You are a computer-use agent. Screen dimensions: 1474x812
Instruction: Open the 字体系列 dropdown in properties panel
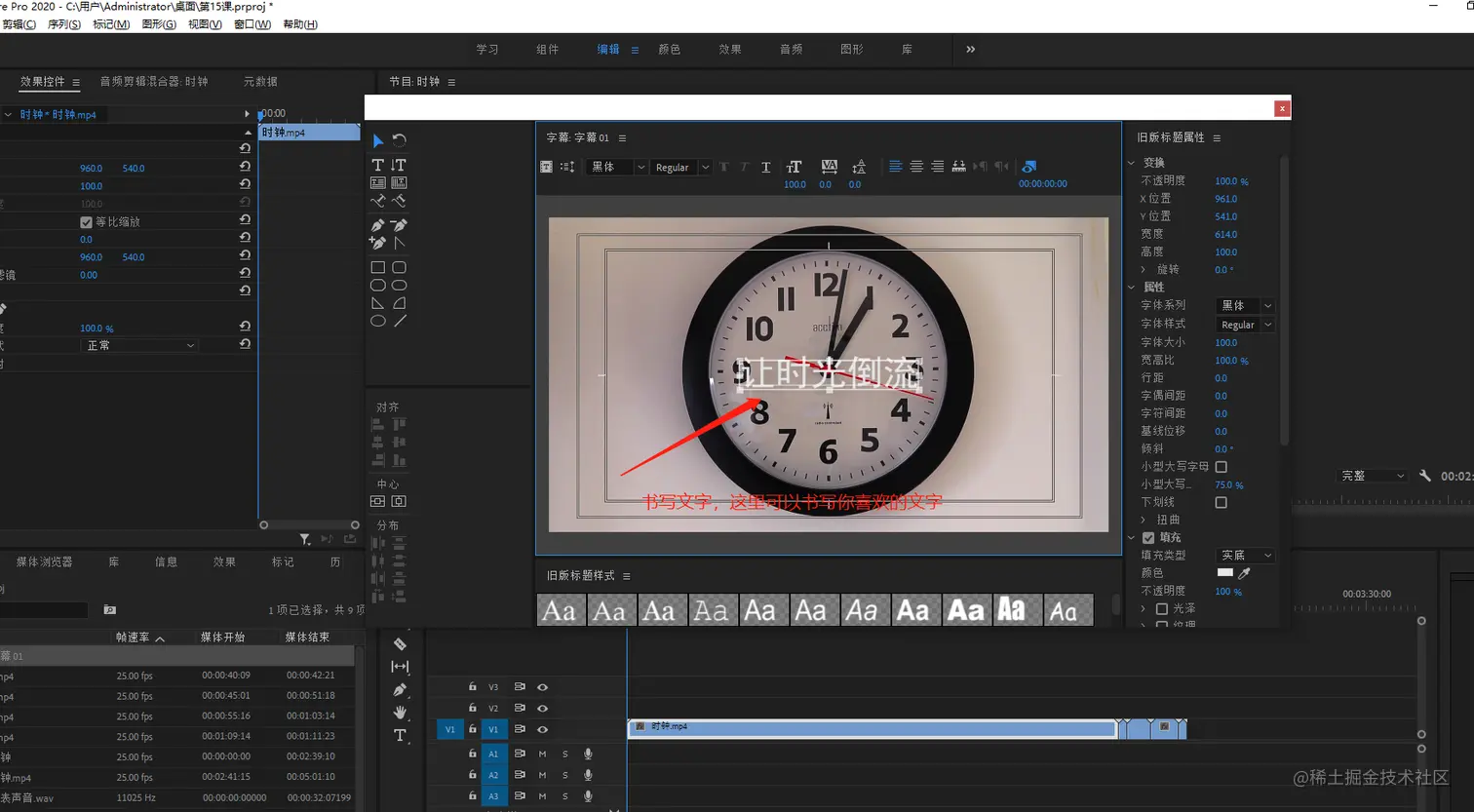(1245, 305)
